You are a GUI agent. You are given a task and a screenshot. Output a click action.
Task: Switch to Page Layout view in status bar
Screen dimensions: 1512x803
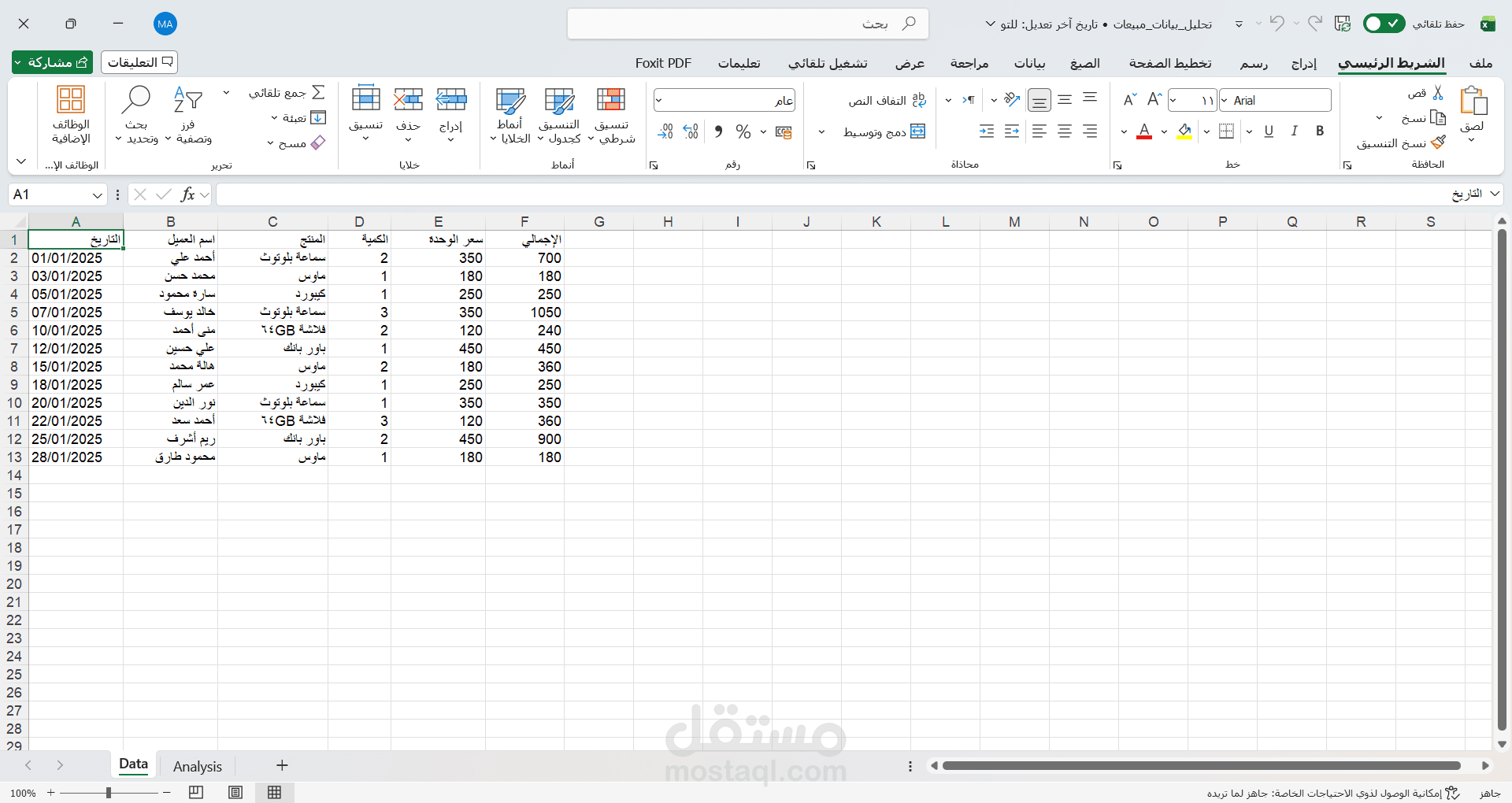point(235,792)
